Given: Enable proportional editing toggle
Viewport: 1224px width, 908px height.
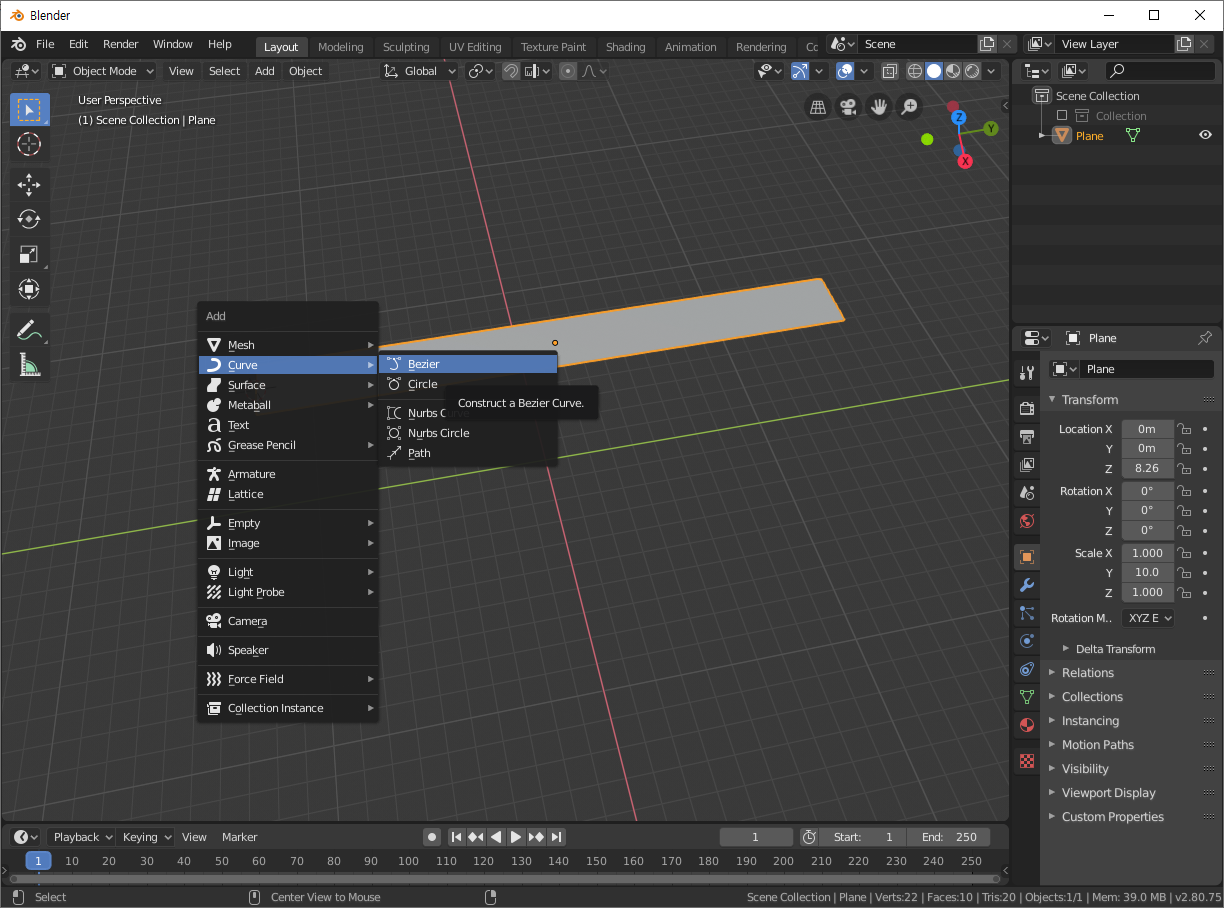Looking at the screenshot, I should click(x=568, y=71).
